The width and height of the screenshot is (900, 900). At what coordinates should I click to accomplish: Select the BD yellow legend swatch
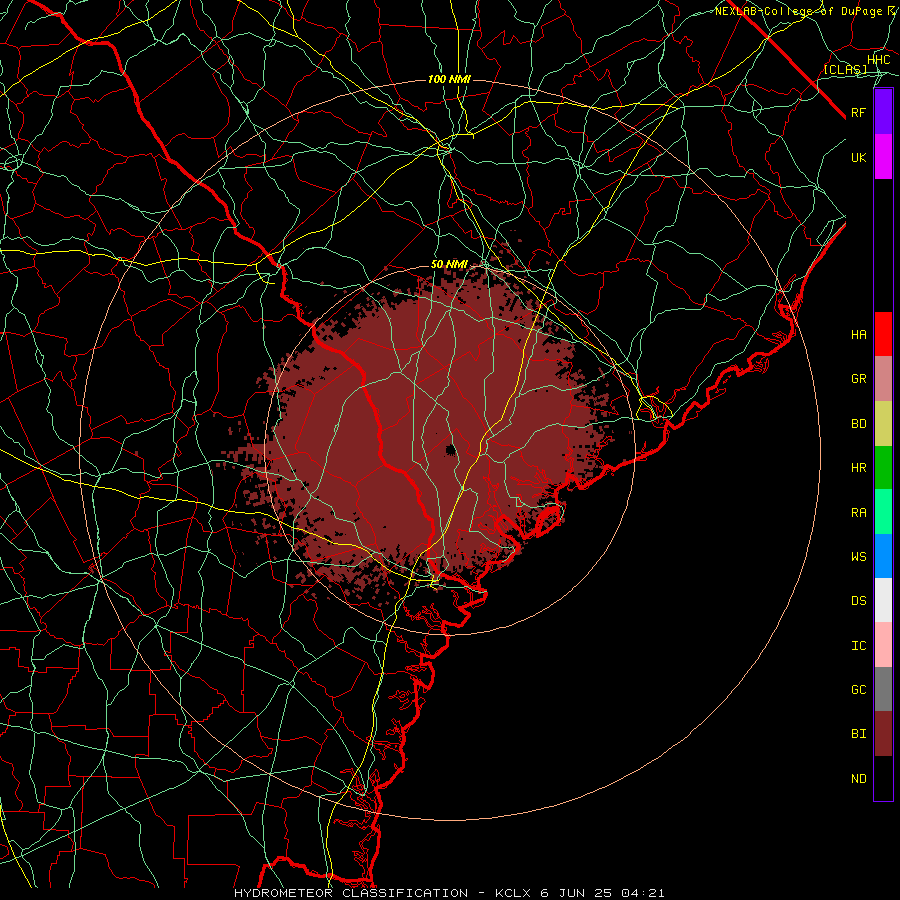point(883,424)
